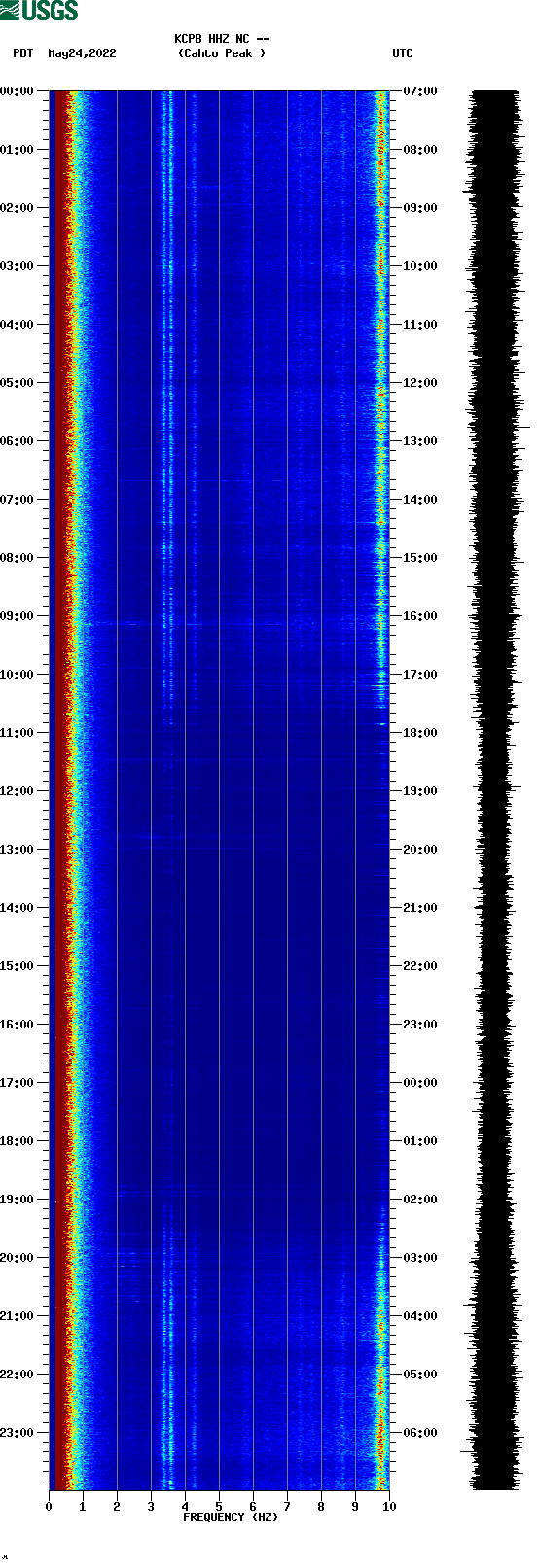Click the UTC timezone label
This screenshot has width=537, height=1568.
tap(403, 53)
